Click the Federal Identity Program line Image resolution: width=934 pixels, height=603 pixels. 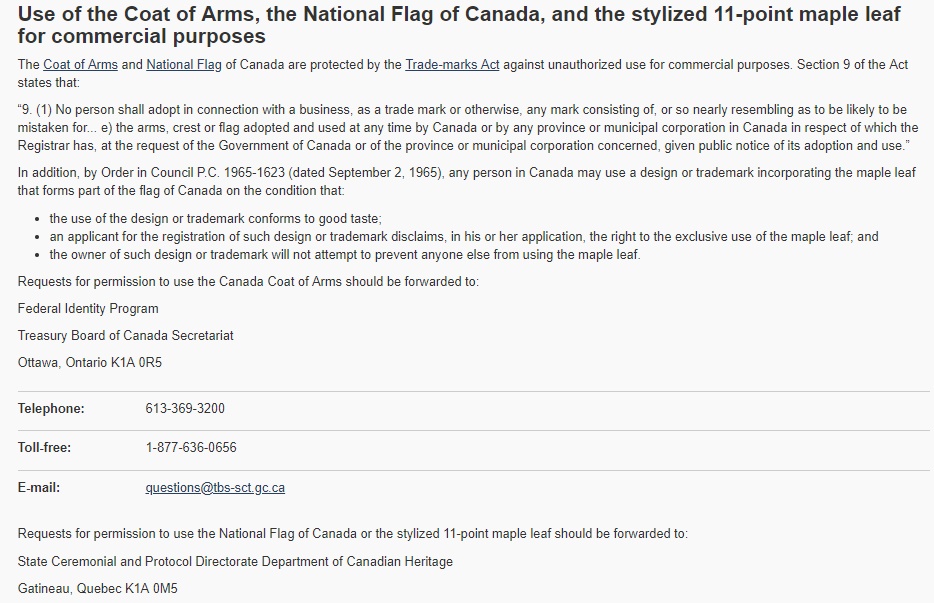coord(88,309)
